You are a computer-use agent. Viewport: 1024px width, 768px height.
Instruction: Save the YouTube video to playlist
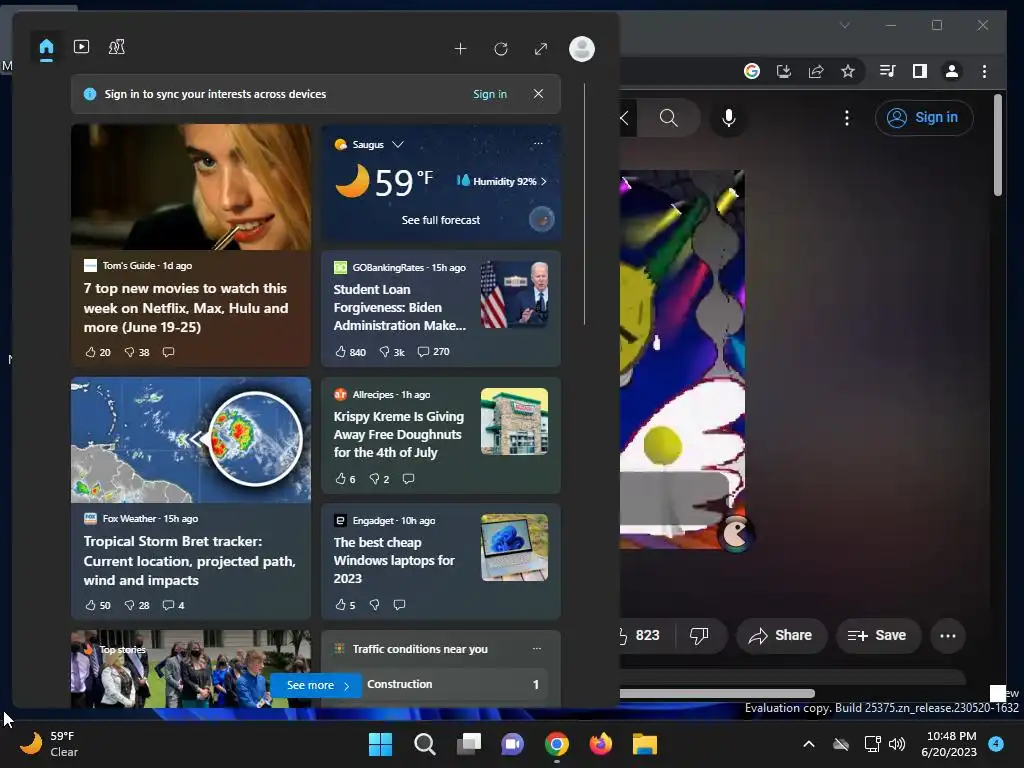click(x=878, y=635)
